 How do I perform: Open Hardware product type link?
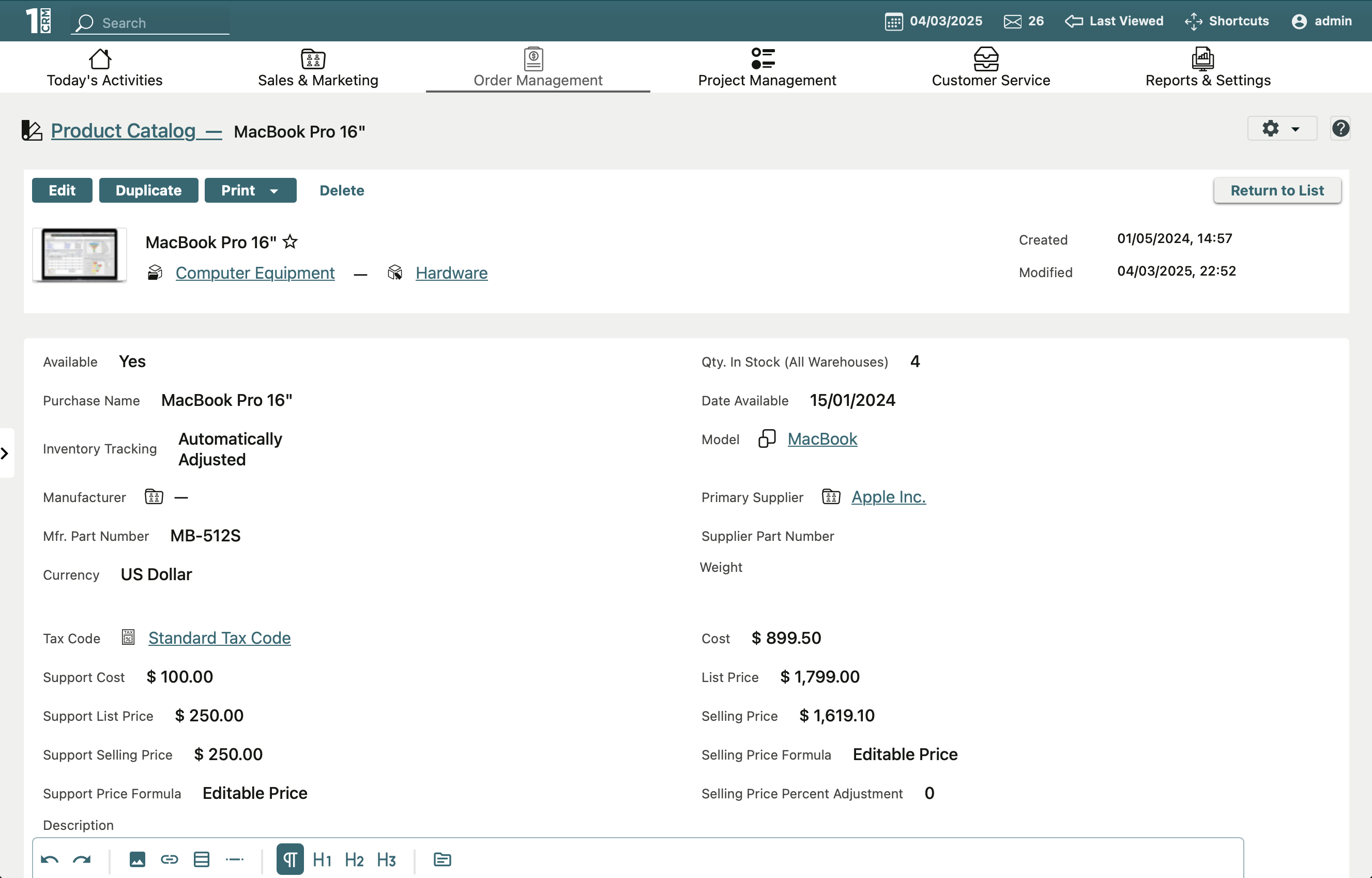pos(451,273)
